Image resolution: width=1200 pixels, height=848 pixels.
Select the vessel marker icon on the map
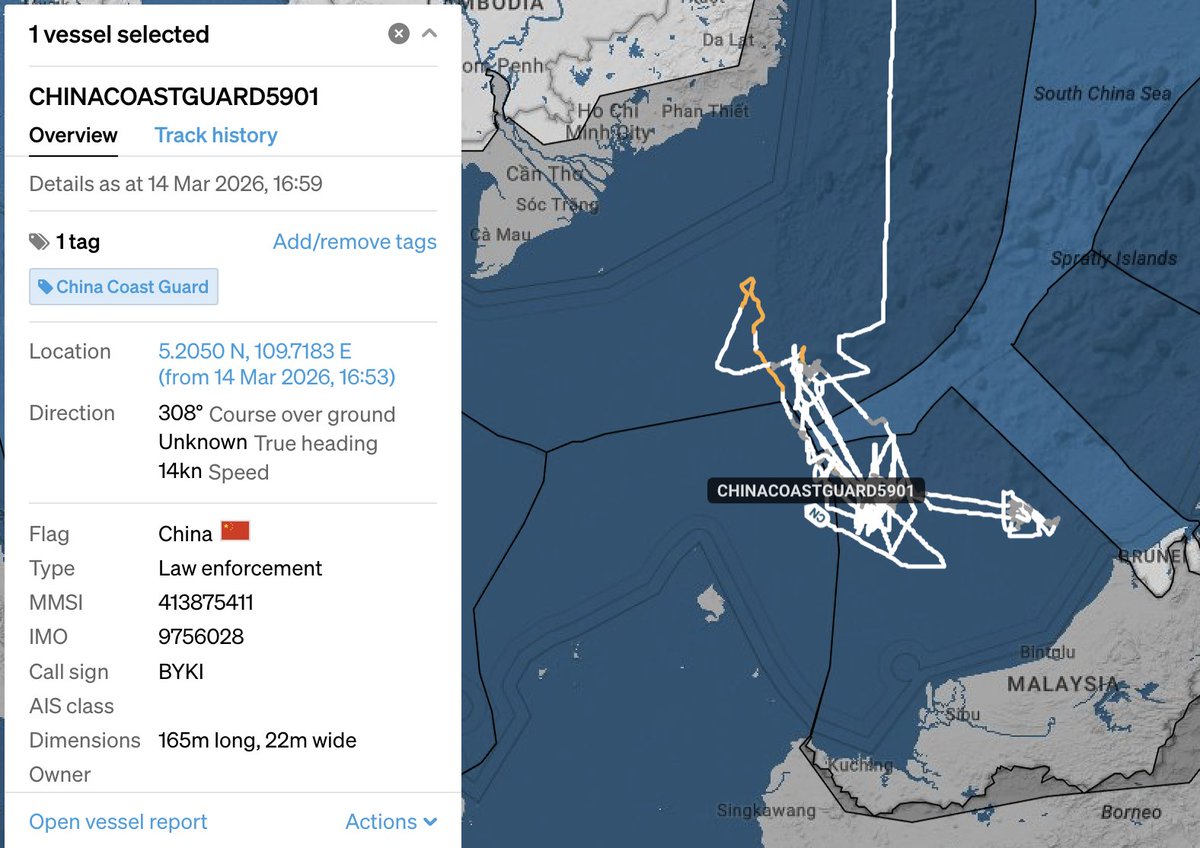click(816, 516)
